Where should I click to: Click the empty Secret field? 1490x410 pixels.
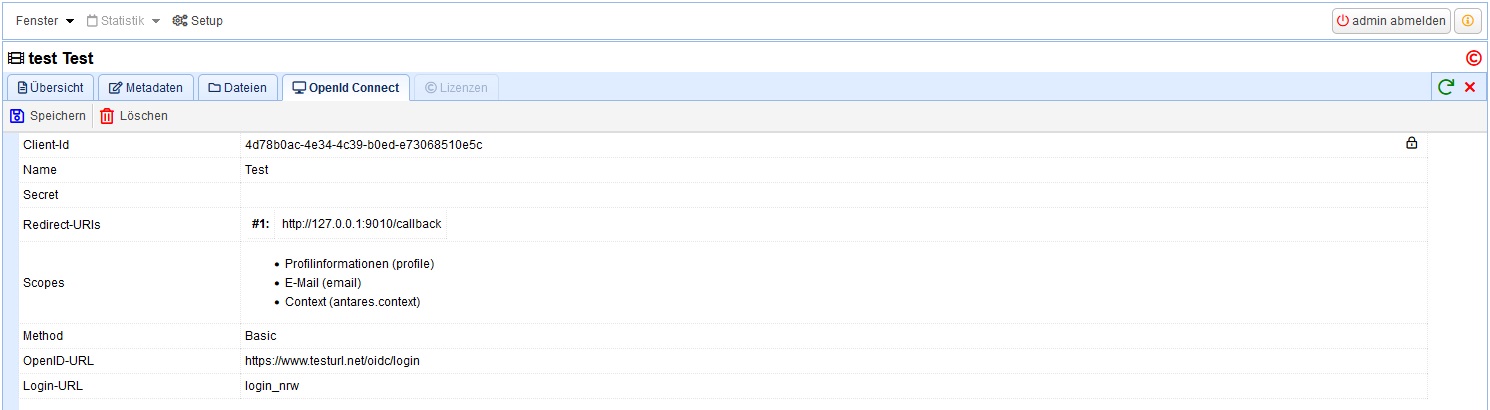(x=832, y=195)
